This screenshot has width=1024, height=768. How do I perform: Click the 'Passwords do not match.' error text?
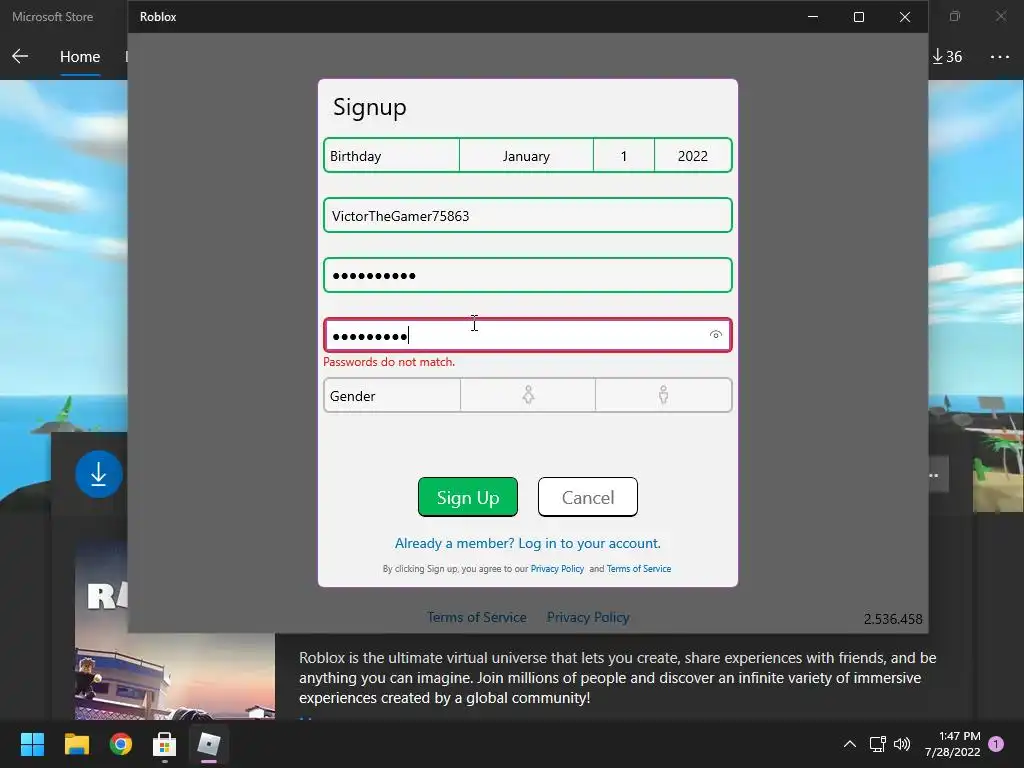pos(389,362)
